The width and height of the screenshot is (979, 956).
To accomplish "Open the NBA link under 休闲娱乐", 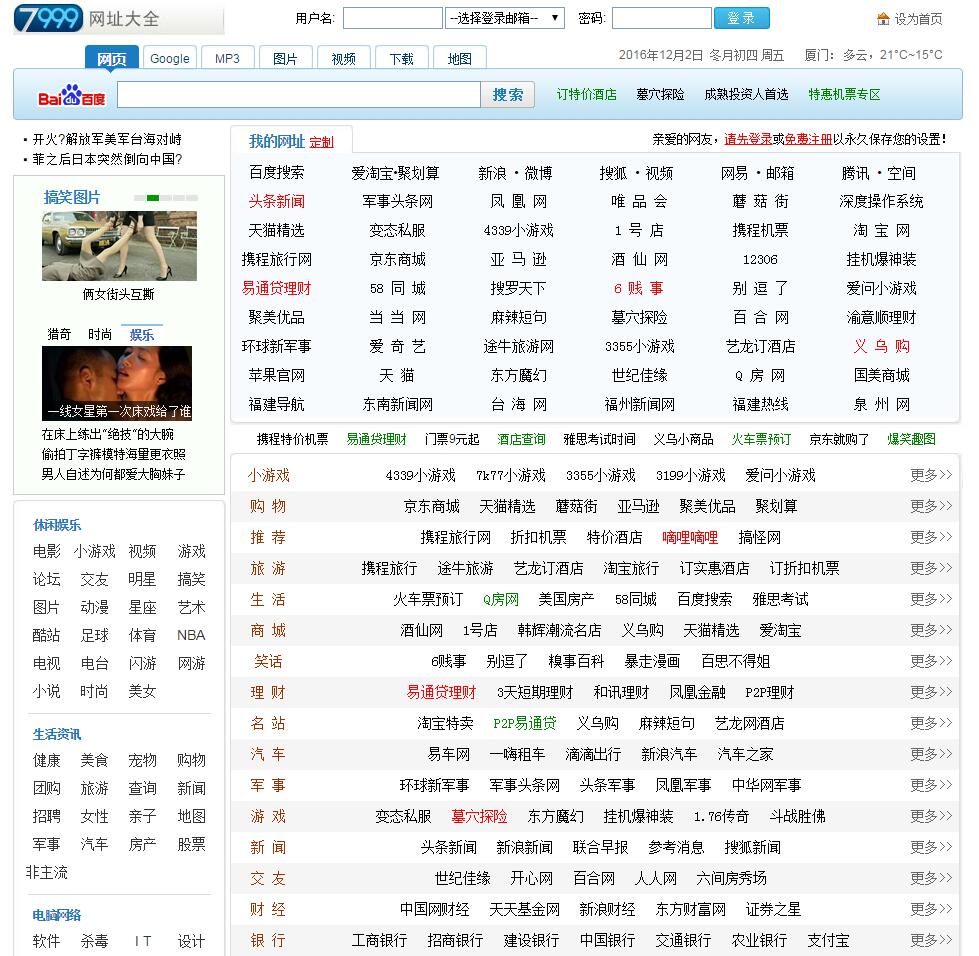I will pyautogui.click(x=191, y=635).
